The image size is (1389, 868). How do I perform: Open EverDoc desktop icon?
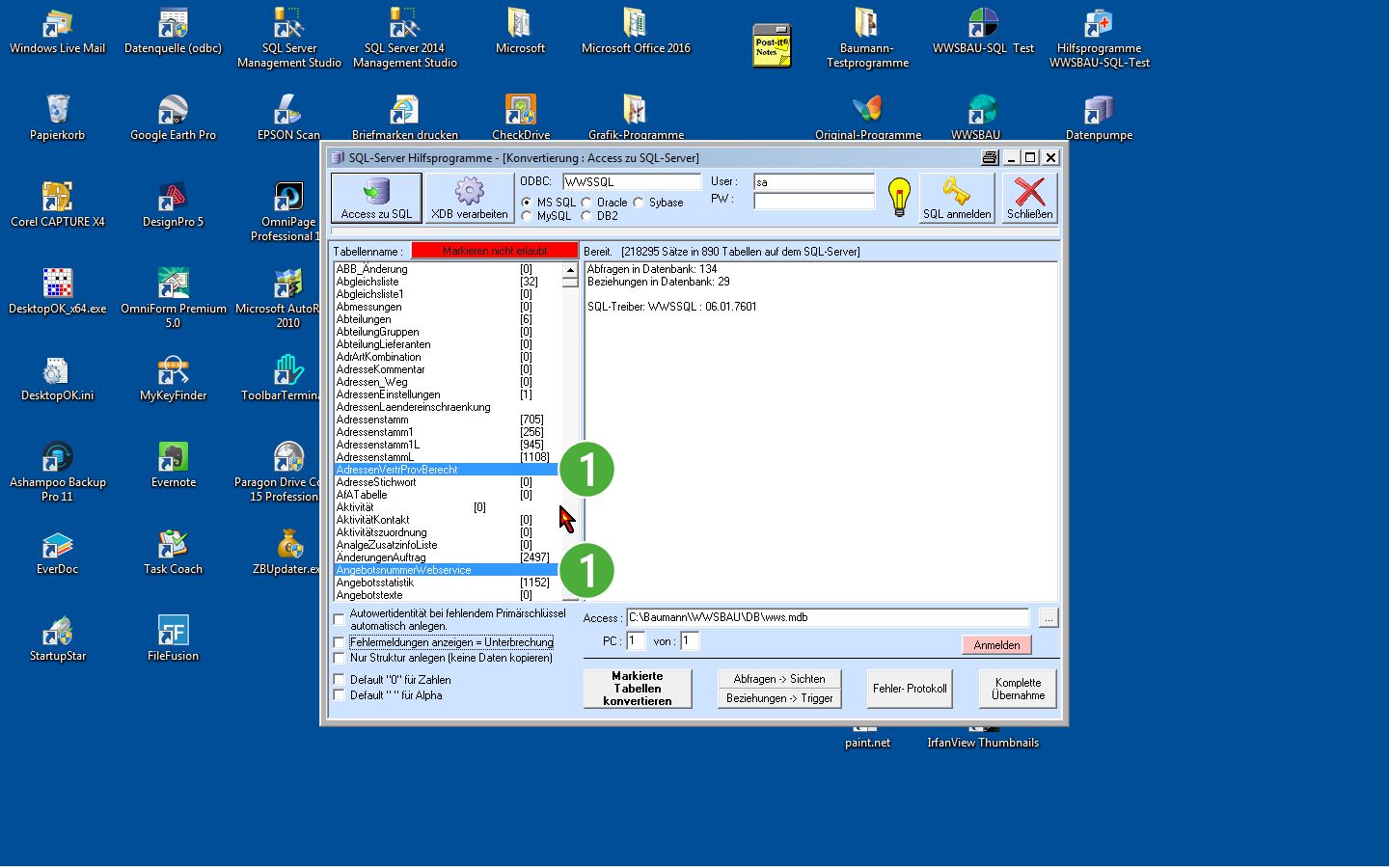pos(58,552)
